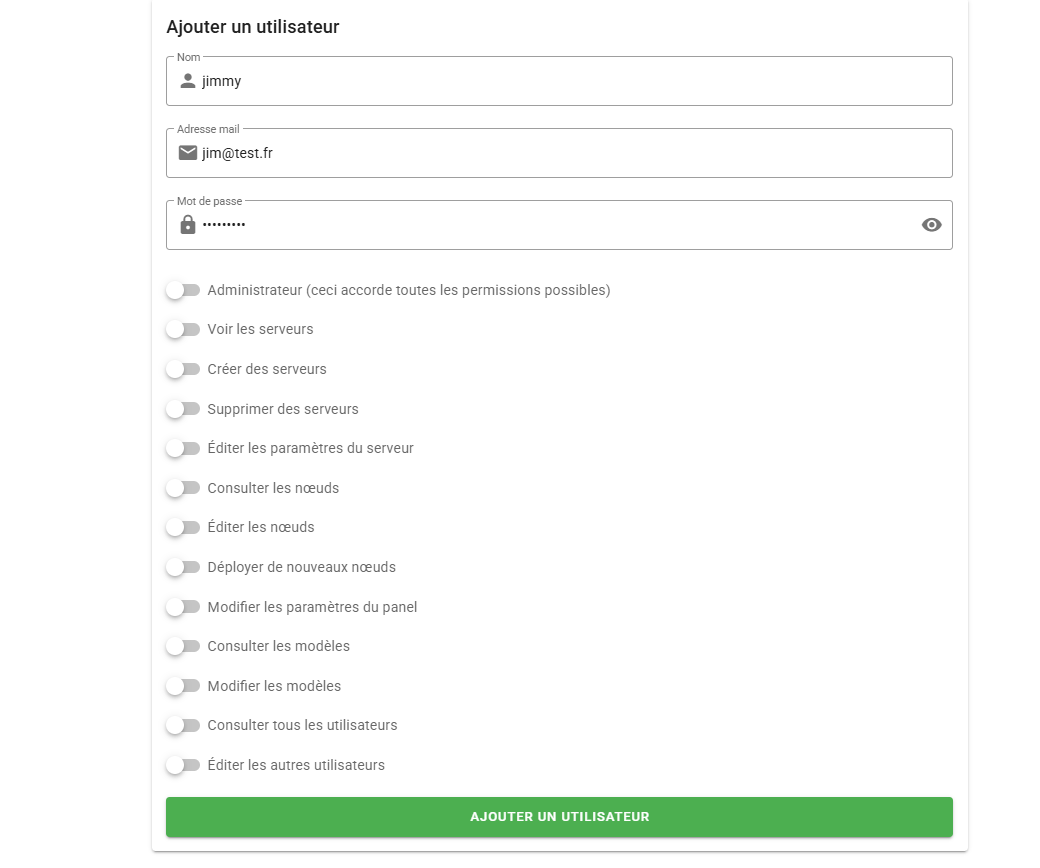This screenshot has width=1040, height=868.
Task: Enable the Administrateur toggle
Action: click(183, 290)
